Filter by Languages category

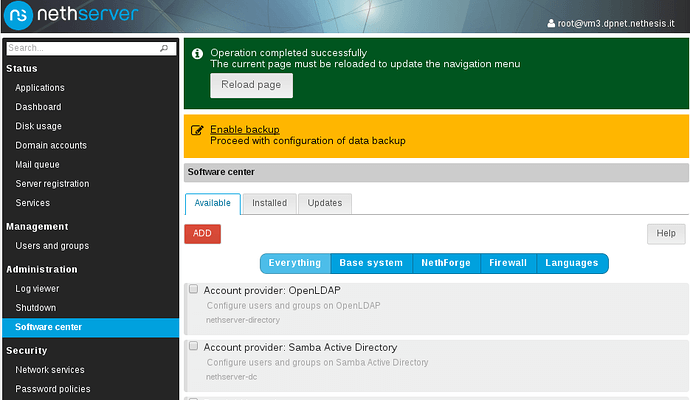tap(572, 263)
